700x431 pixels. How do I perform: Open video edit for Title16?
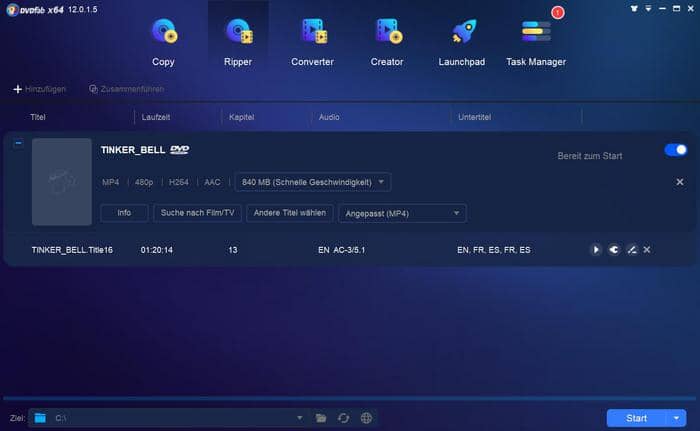pyautogui.click(x=631, y=249)
